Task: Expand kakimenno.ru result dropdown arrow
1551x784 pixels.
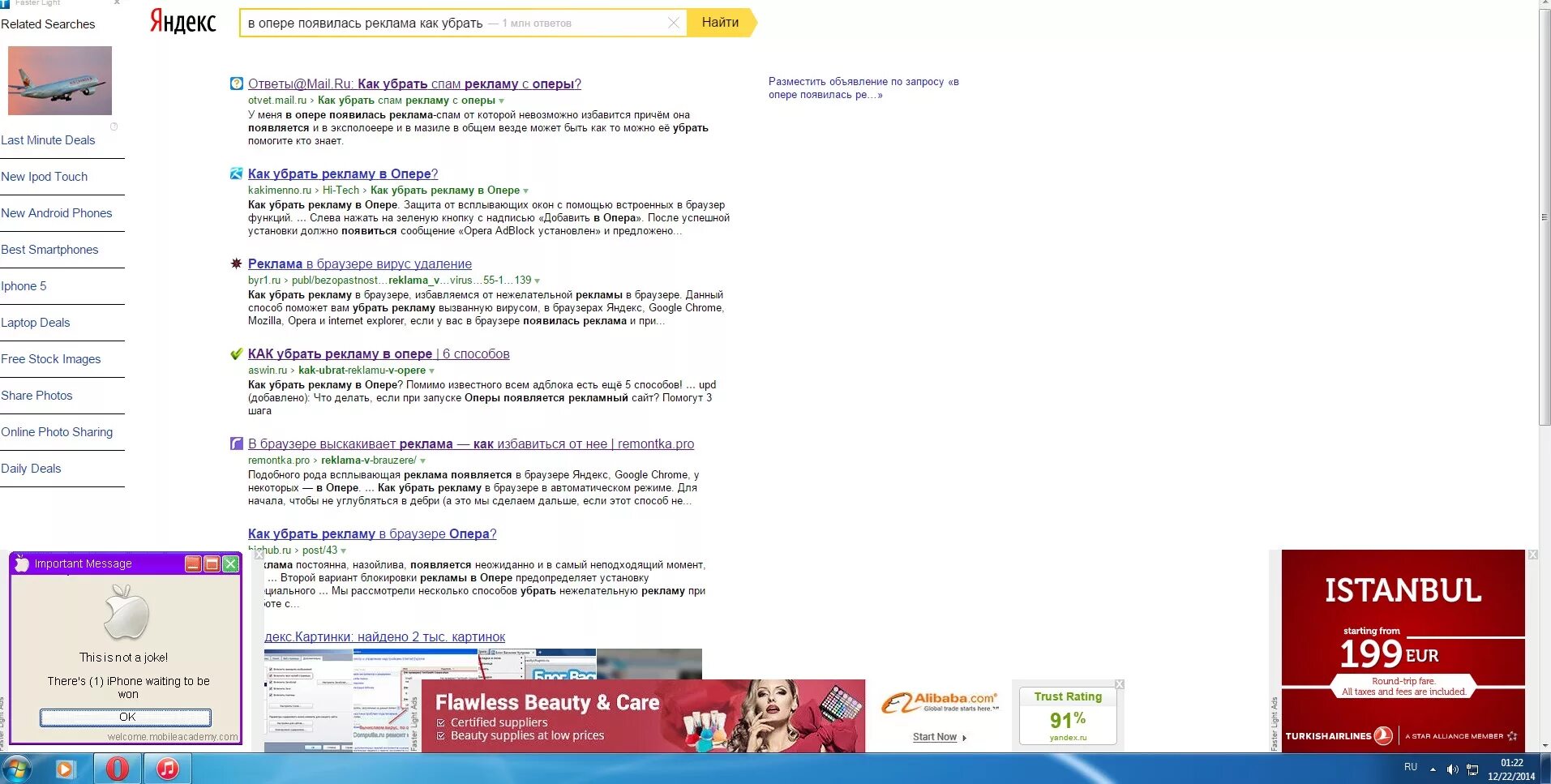Action: point(526,191)
